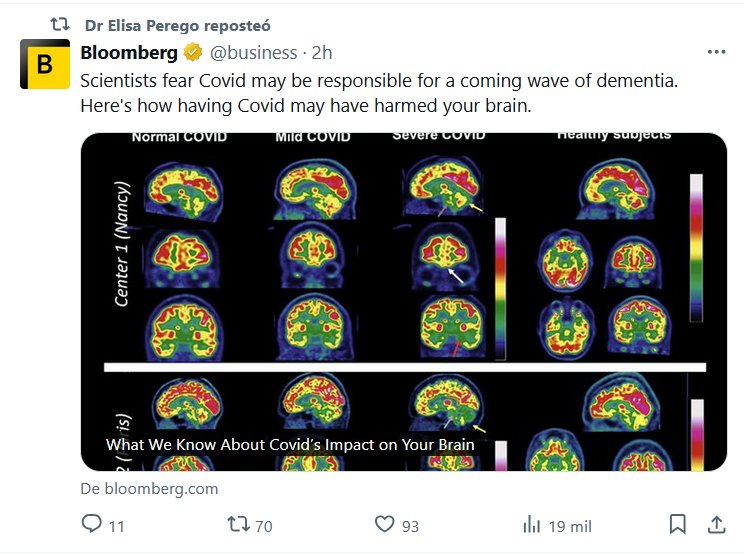744x554 pixels.
Task: Open the brain scan article image
Action: pos(403,280)
